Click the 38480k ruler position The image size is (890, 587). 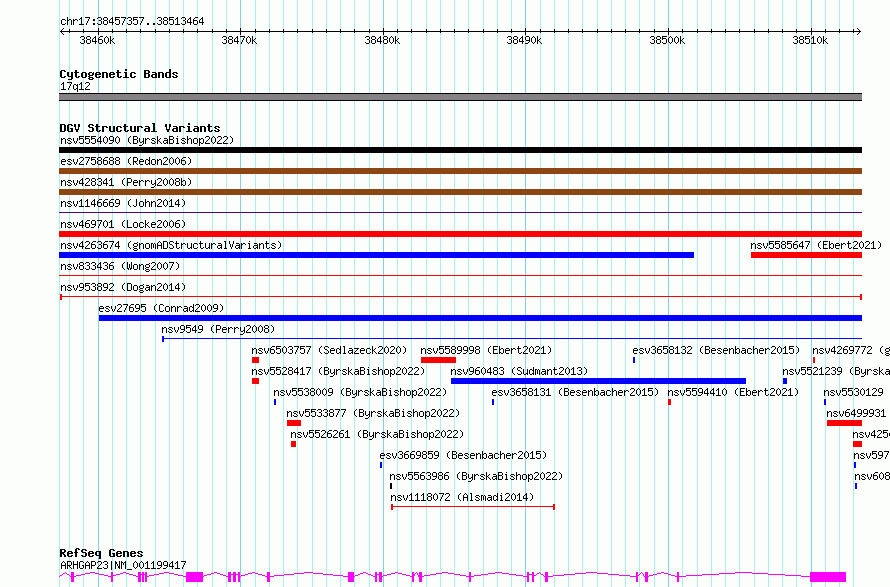pyautogui.click(x=382, y=40)
